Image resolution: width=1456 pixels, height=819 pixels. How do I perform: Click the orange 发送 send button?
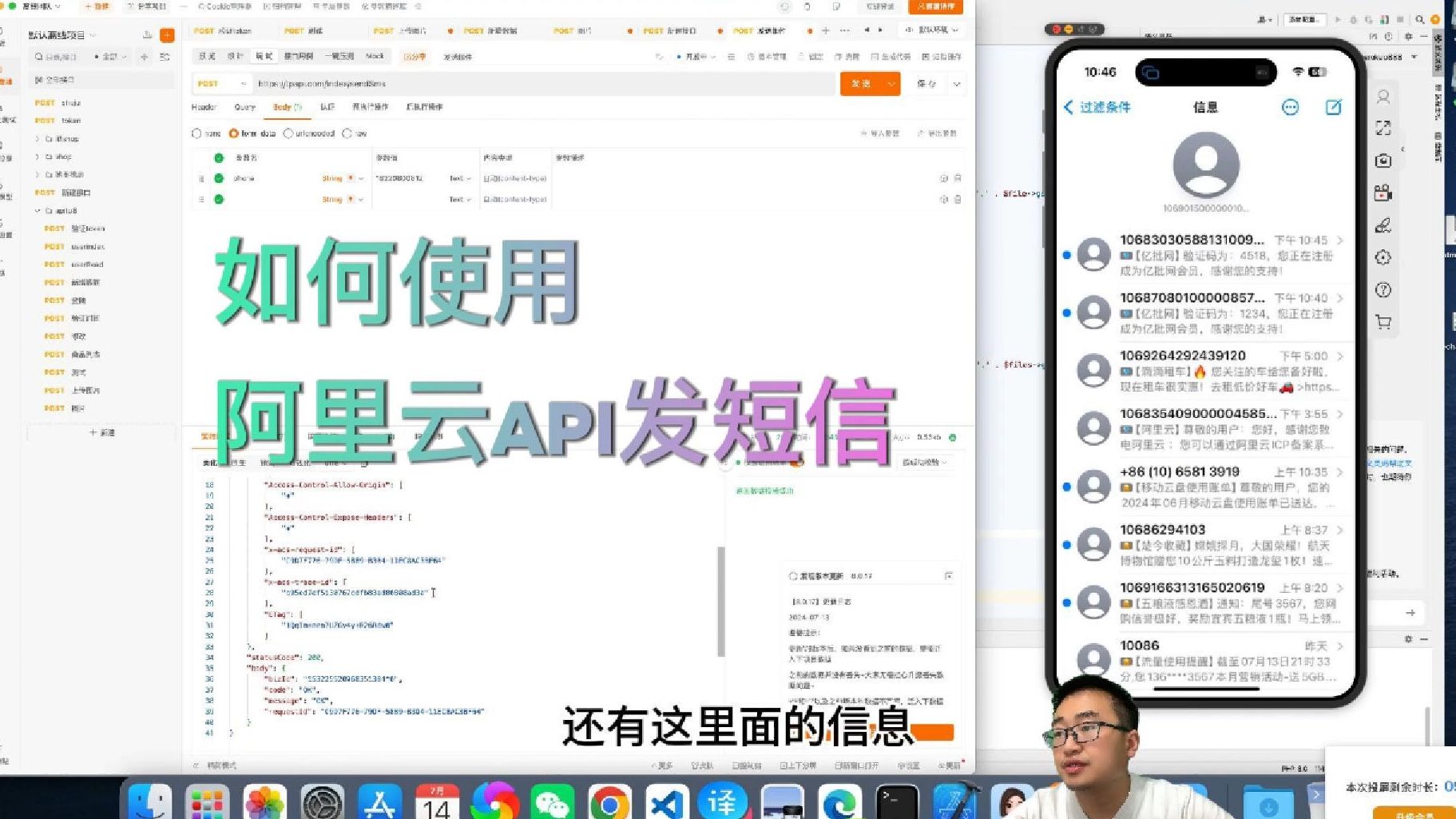coord(863,83)
